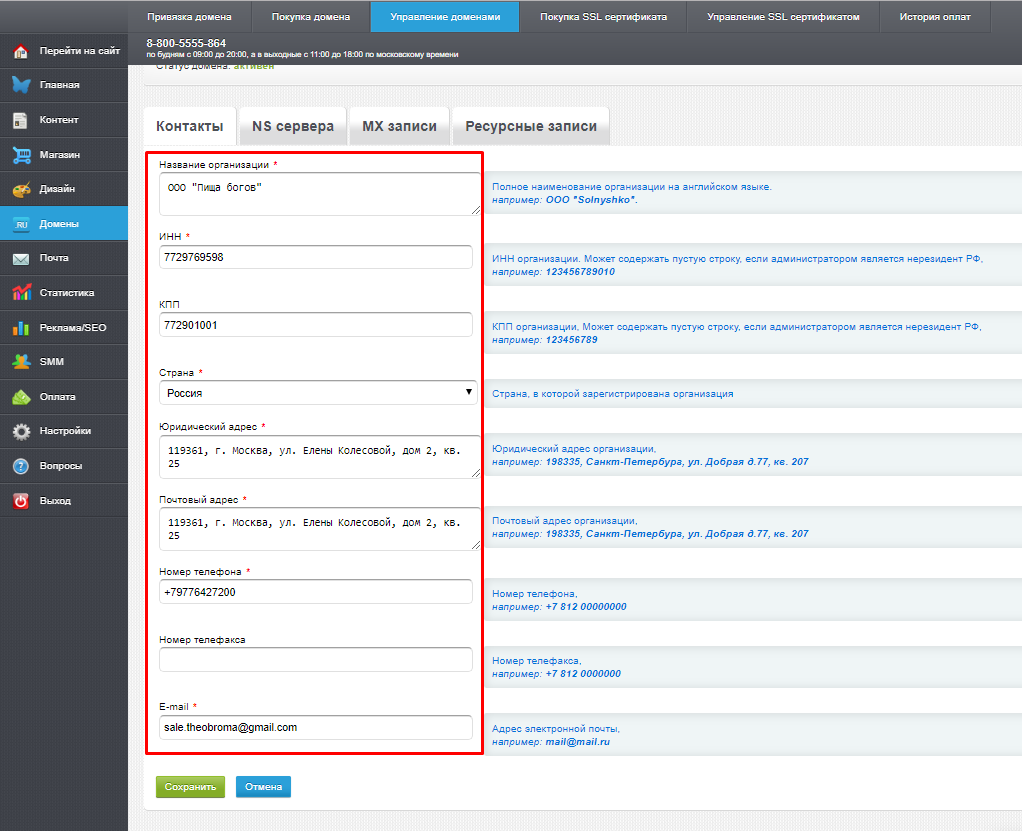Click Магазин label in the sidebar
Image resolution: width=1022 pixels, height=831 pixels.
[59, 154]
